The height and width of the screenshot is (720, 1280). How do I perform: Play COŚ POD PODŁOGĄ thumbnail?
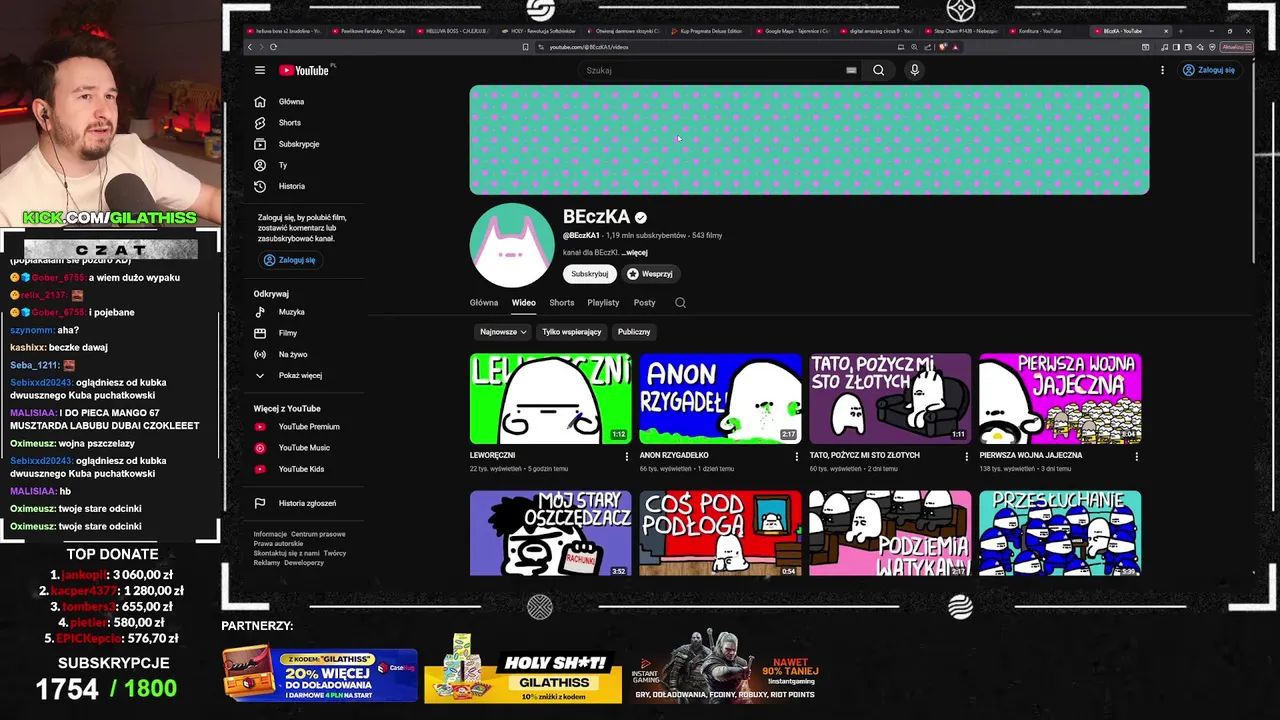point(720,533)
